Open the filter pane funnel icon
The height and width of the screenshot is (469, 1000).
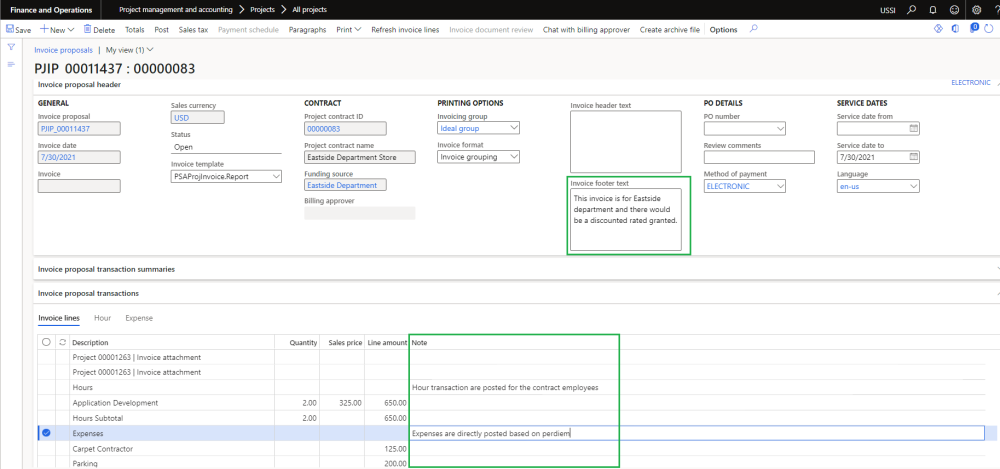(x=11, y=47)
